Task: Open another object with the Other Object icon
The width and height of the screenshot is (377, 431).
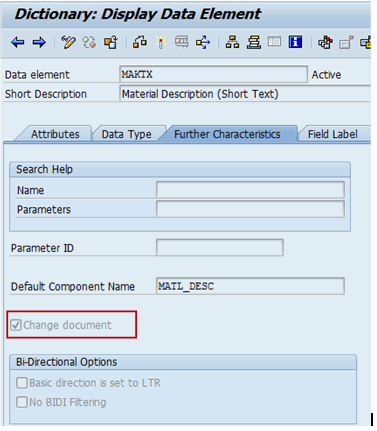Action: 111,42
